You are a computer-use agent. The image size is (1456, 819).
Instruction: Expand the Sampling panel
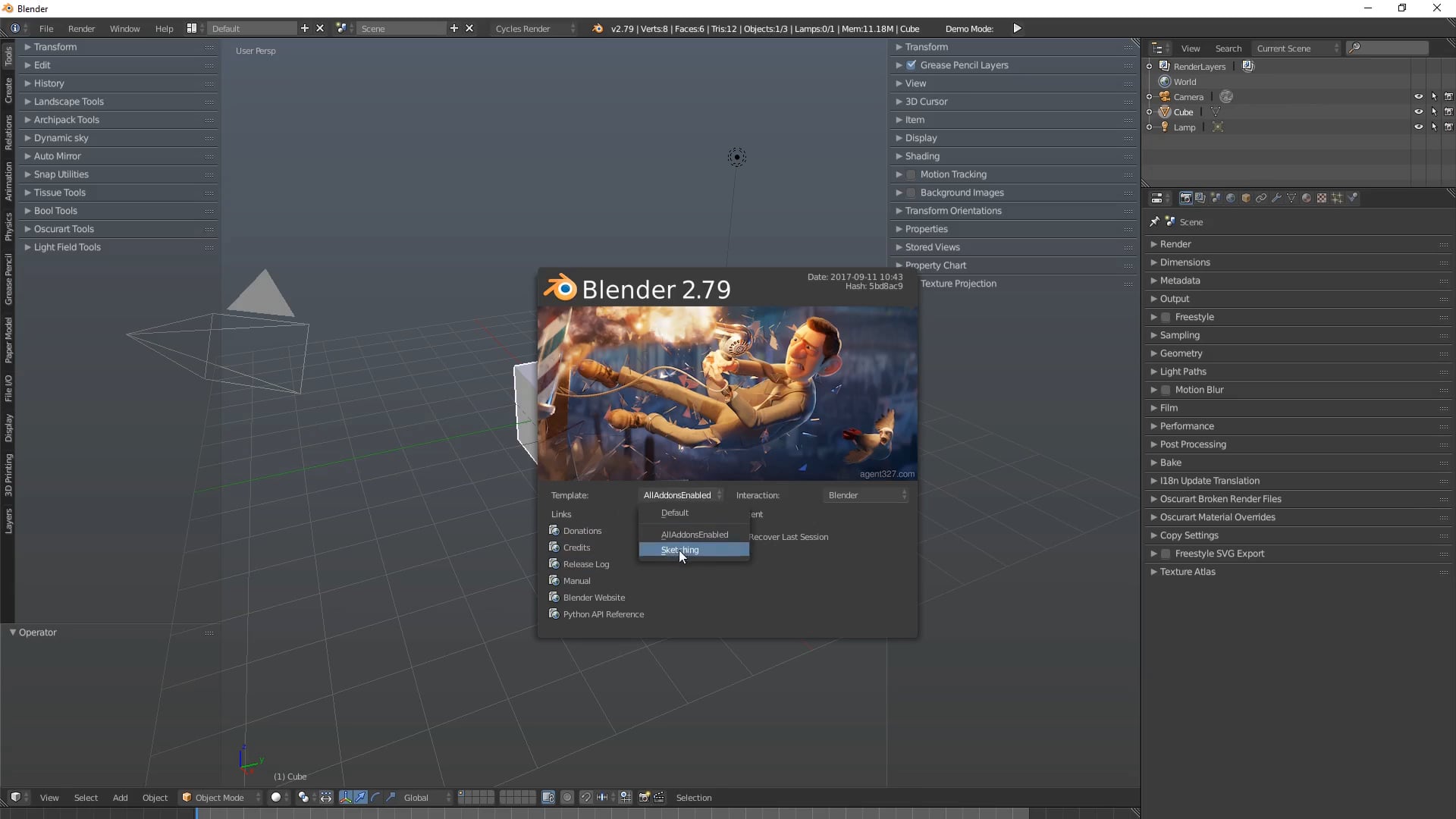coord(1298,334)
